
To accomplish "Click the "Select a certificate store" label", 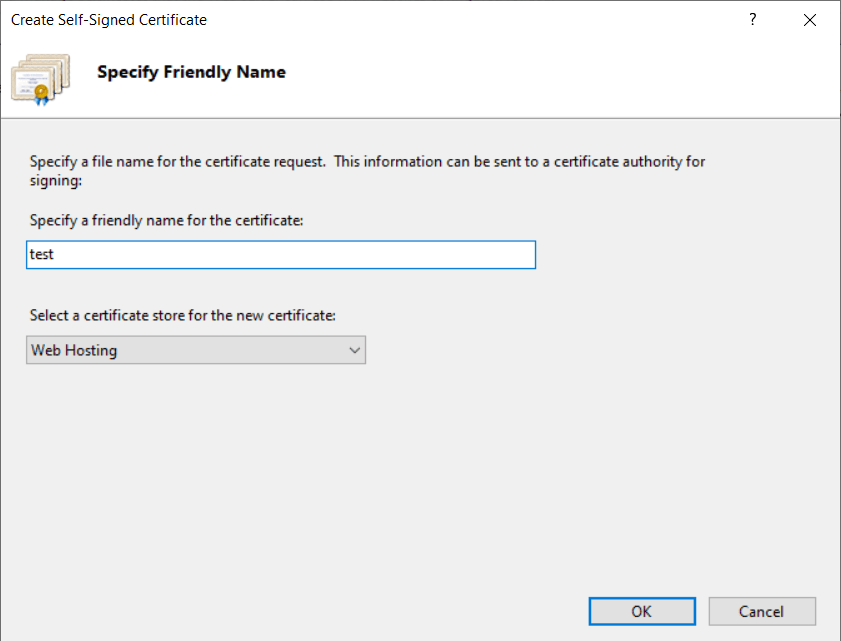I will [x=183, y=315].
